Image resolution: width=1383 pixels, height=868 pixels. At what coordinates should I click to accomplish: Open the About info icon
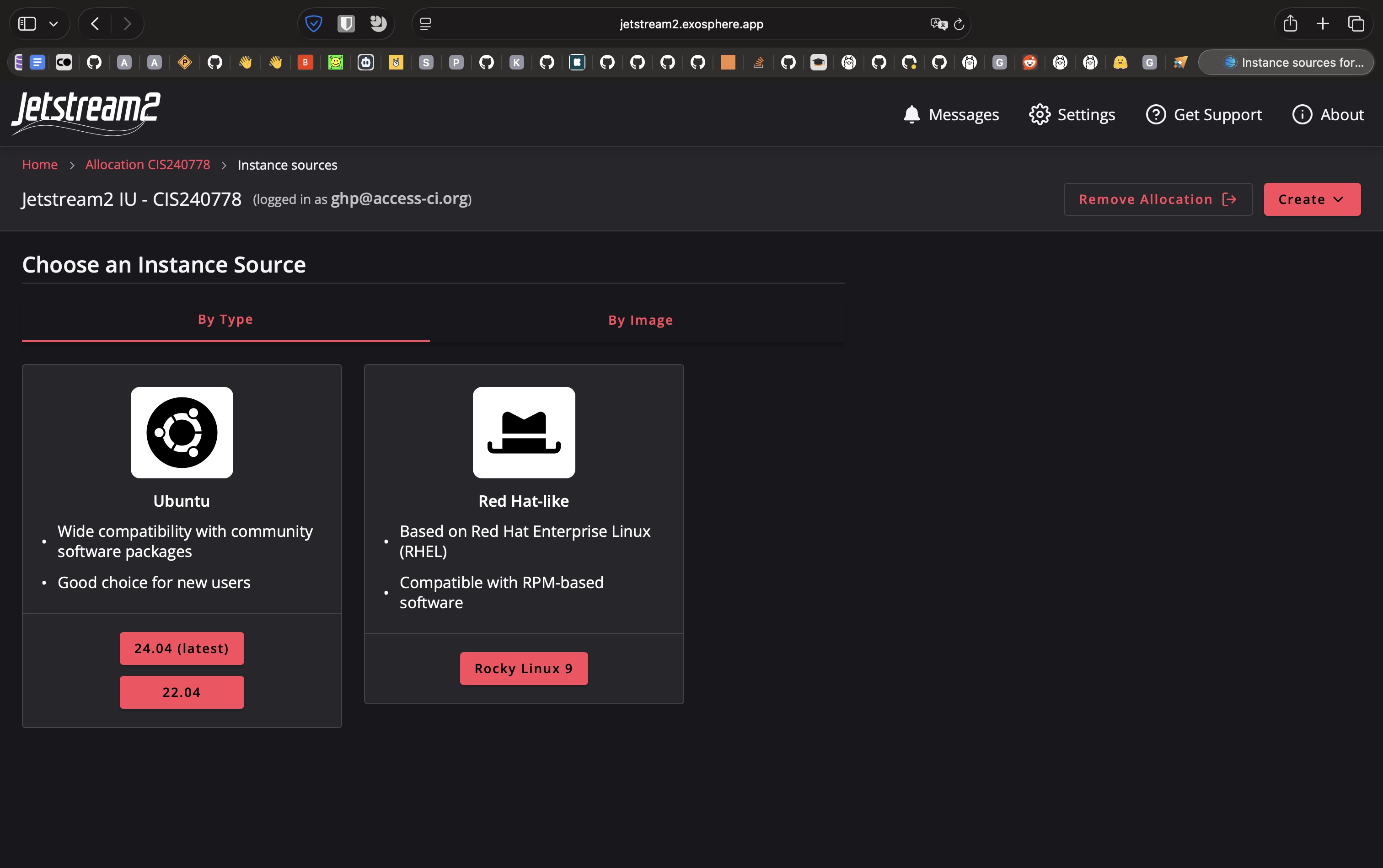[x=1302, y=115]
